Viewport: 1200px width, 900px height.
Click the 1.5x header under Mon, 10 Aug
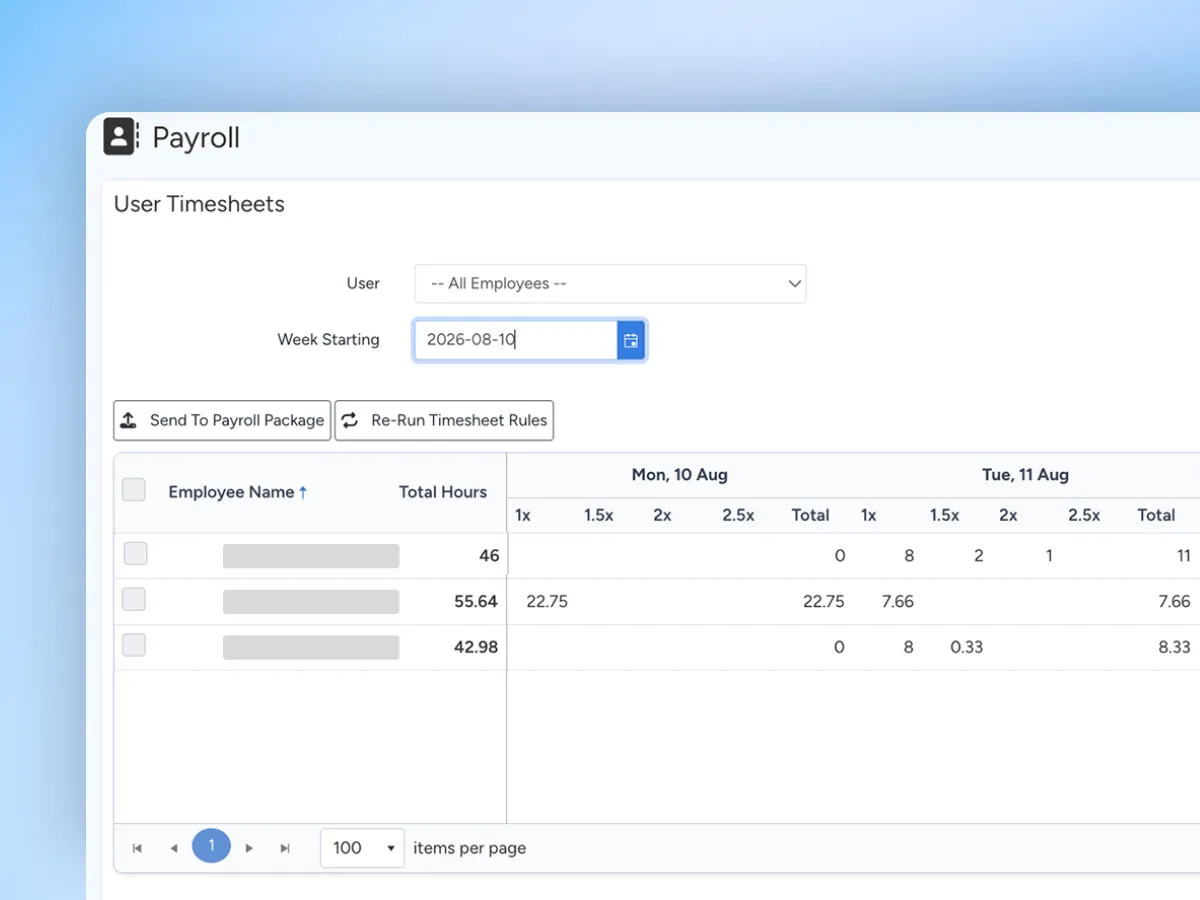[x=598, y=516]
